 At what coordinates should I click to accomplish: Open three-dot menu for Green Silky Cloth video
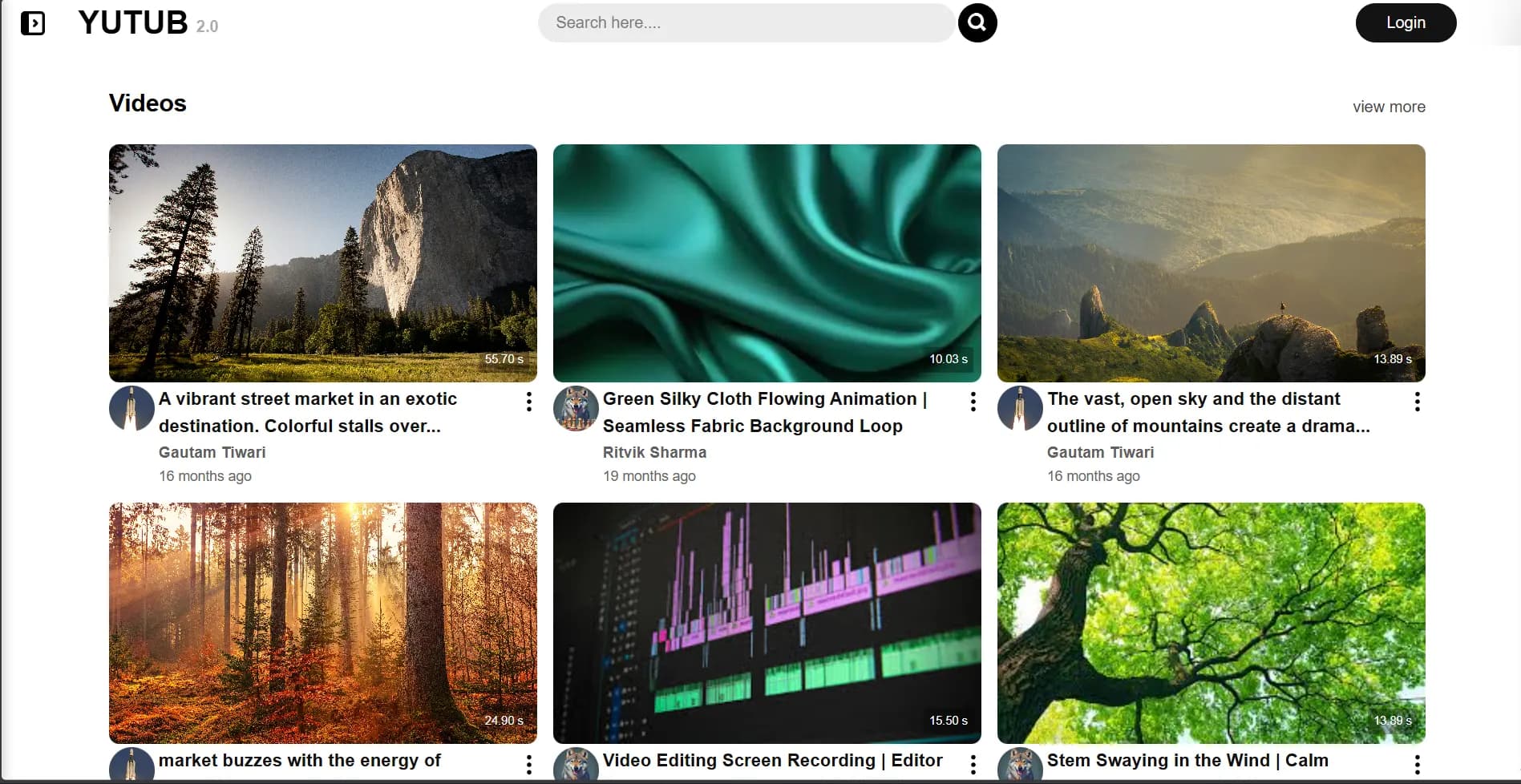[973, 402]
